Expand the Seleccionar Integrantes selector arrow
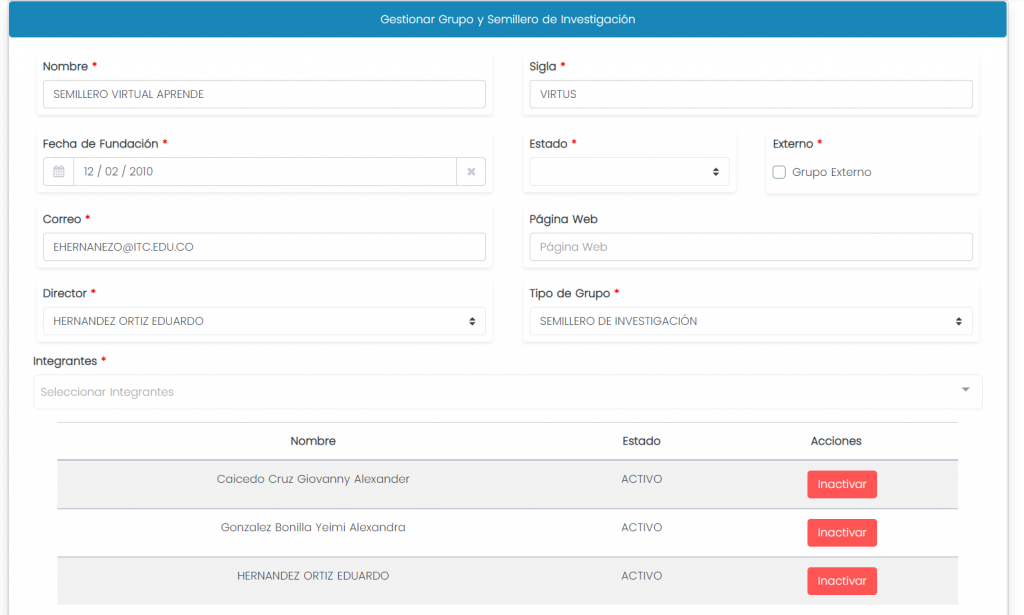Screen dimensions: 1024x615 click(965, 390)
